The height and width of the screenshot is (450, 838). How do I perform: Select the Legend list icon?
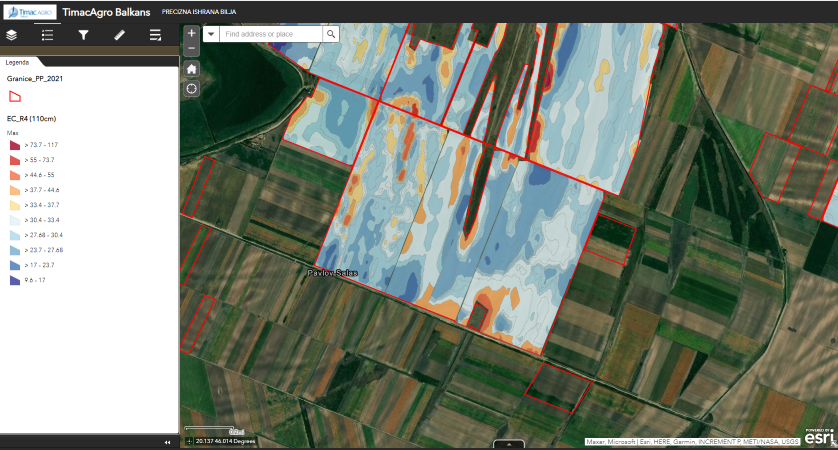[x=47, y=35]
